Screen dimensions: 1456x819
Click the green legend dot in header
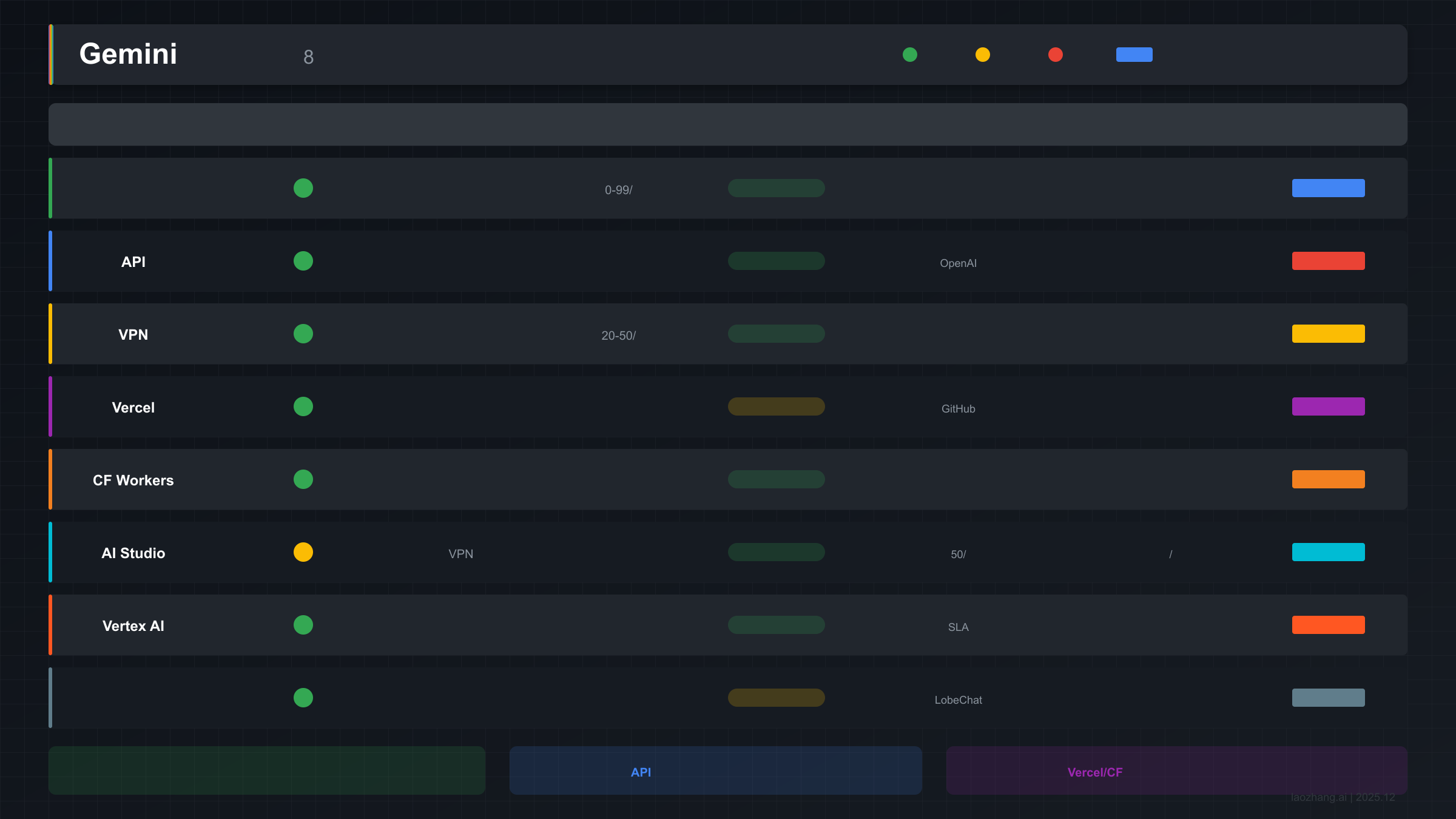910,55
